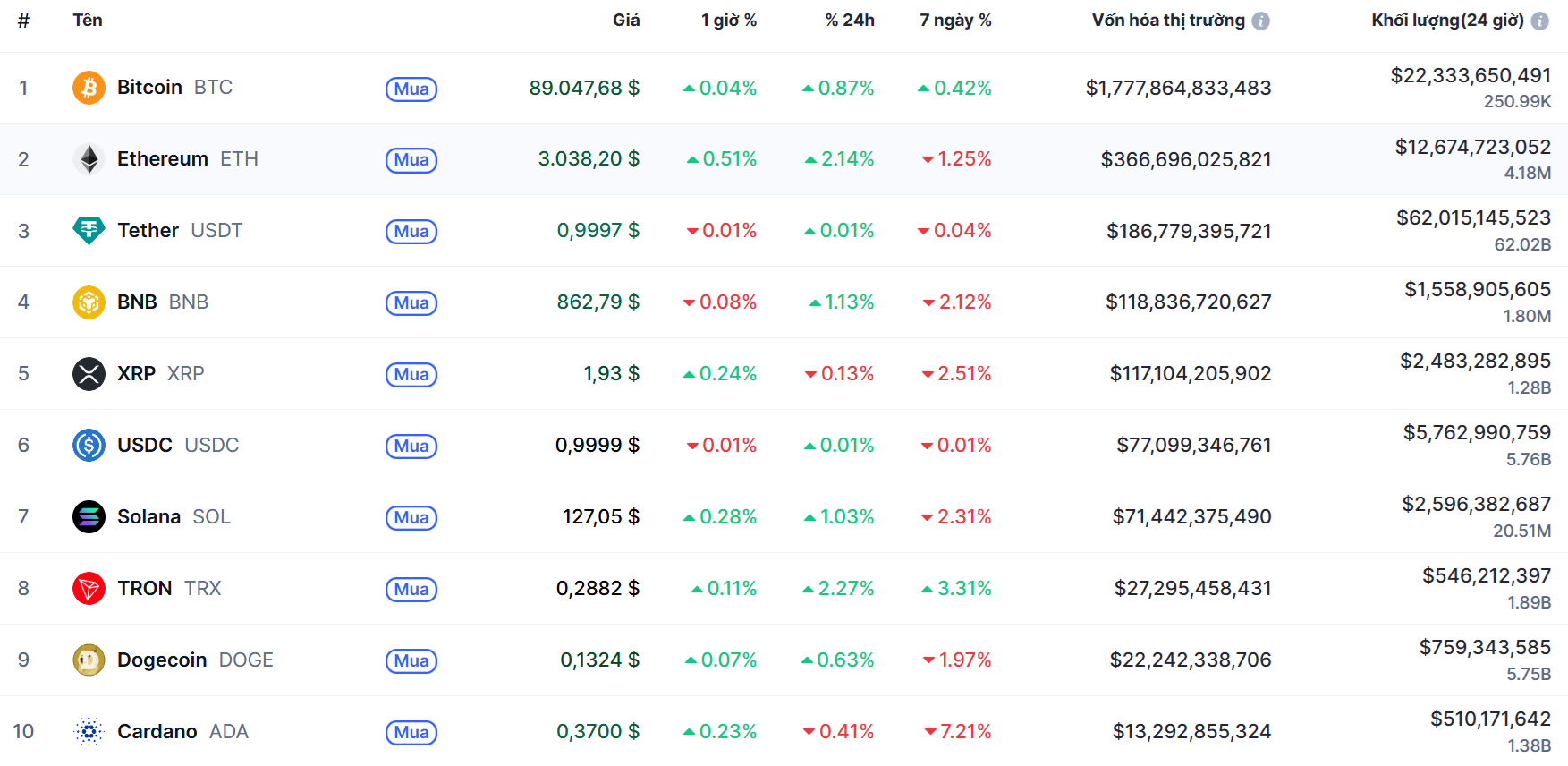Screen dimensions: 1568x766
Task: Click Mua button for Dogecoin
Action: [411, 661]
